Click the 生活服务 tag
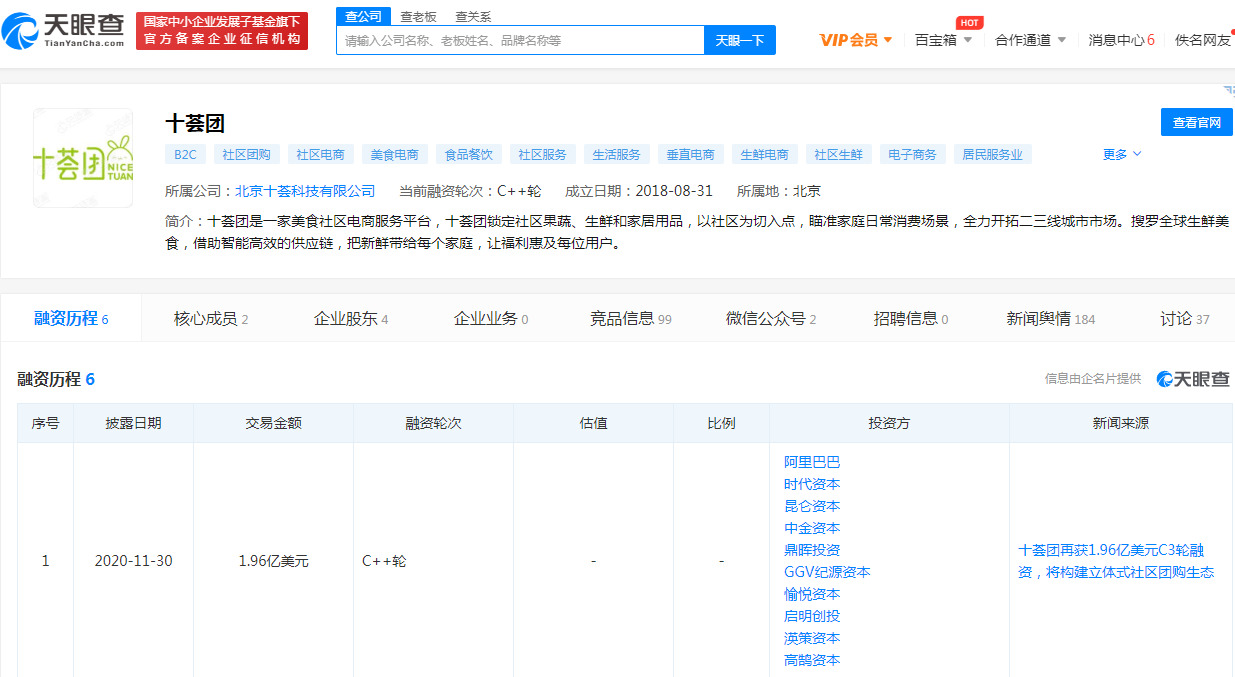This screenshot has height=677, width=1235. pos(616,154)
